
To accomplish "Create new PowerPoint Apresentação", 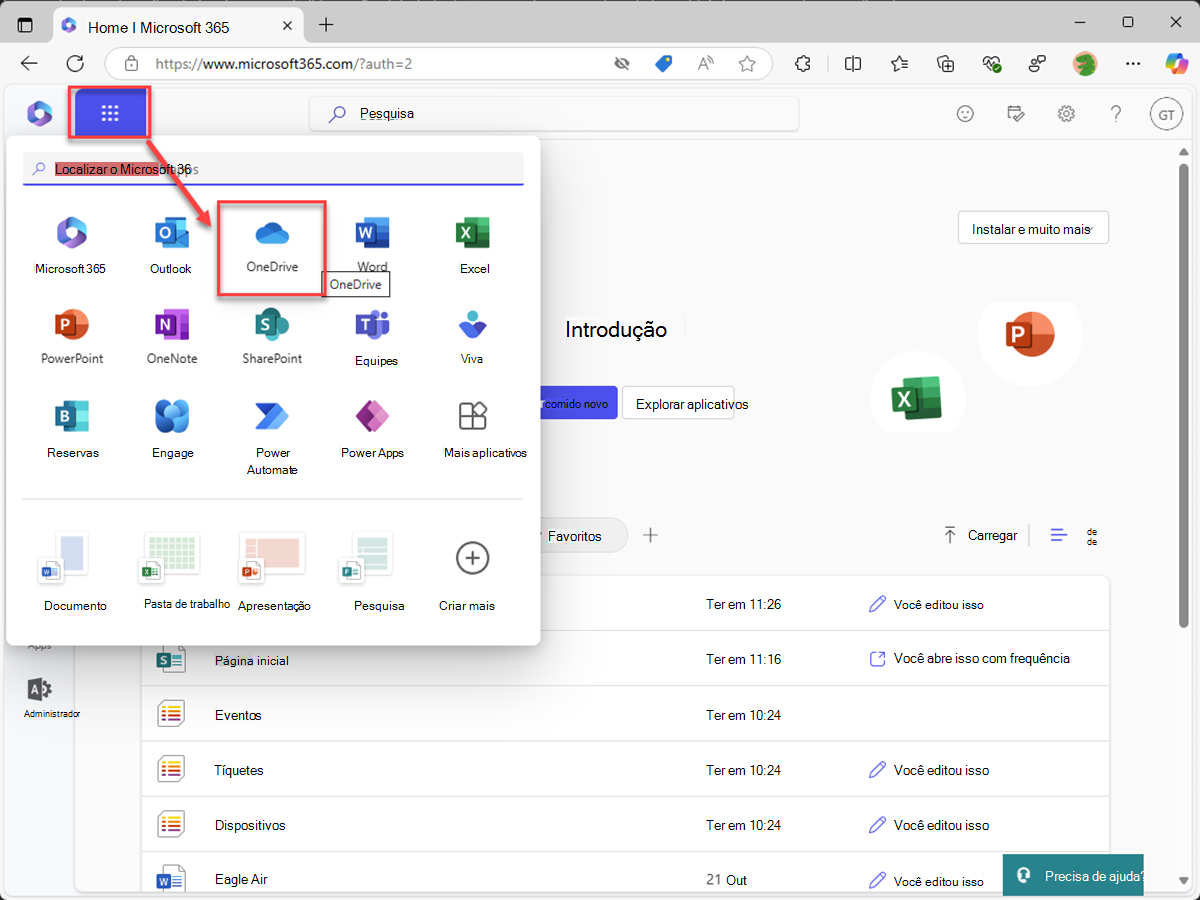I will tap(274, 572).
